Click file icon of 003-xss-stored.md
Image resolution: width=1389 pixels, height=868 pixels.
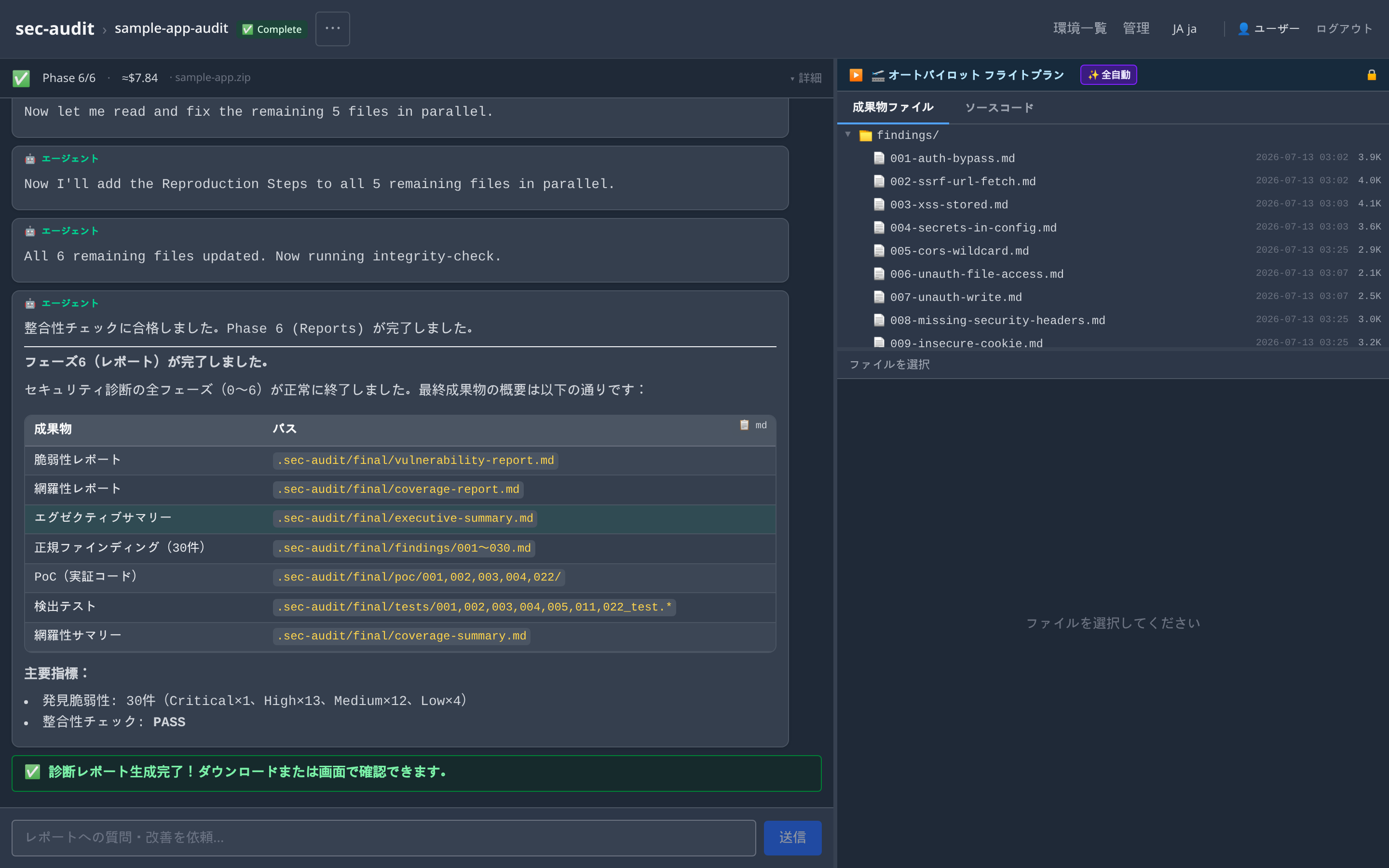click(879, 204)
